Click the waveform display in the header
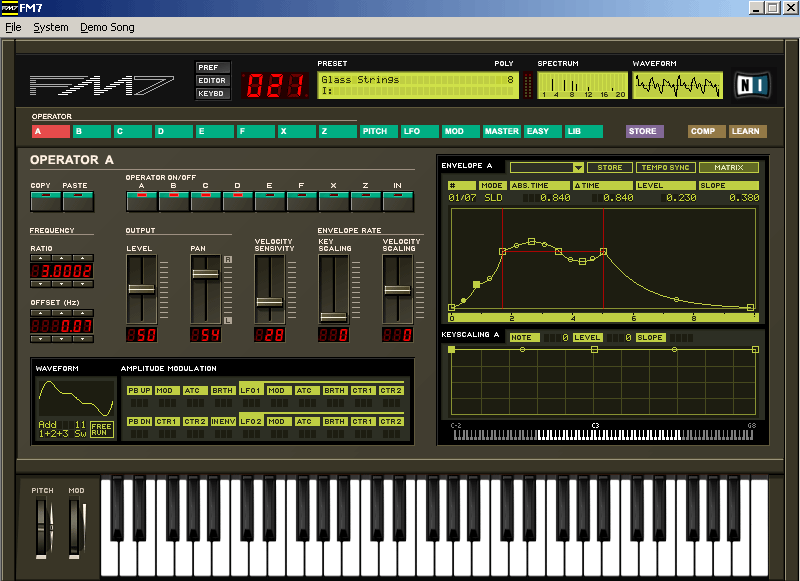Image resolution: width=800 pixels, height=581 pixels. pyautogui.click(x=678, y=85)
